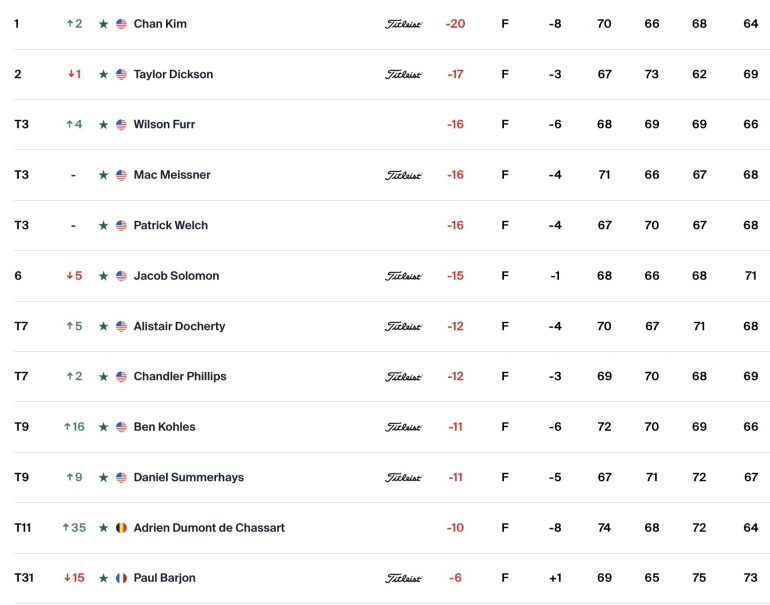Click the Titleist logo in Jacob Solomon's row
This screenshot has height=605, width=770.
coord(403,276)
